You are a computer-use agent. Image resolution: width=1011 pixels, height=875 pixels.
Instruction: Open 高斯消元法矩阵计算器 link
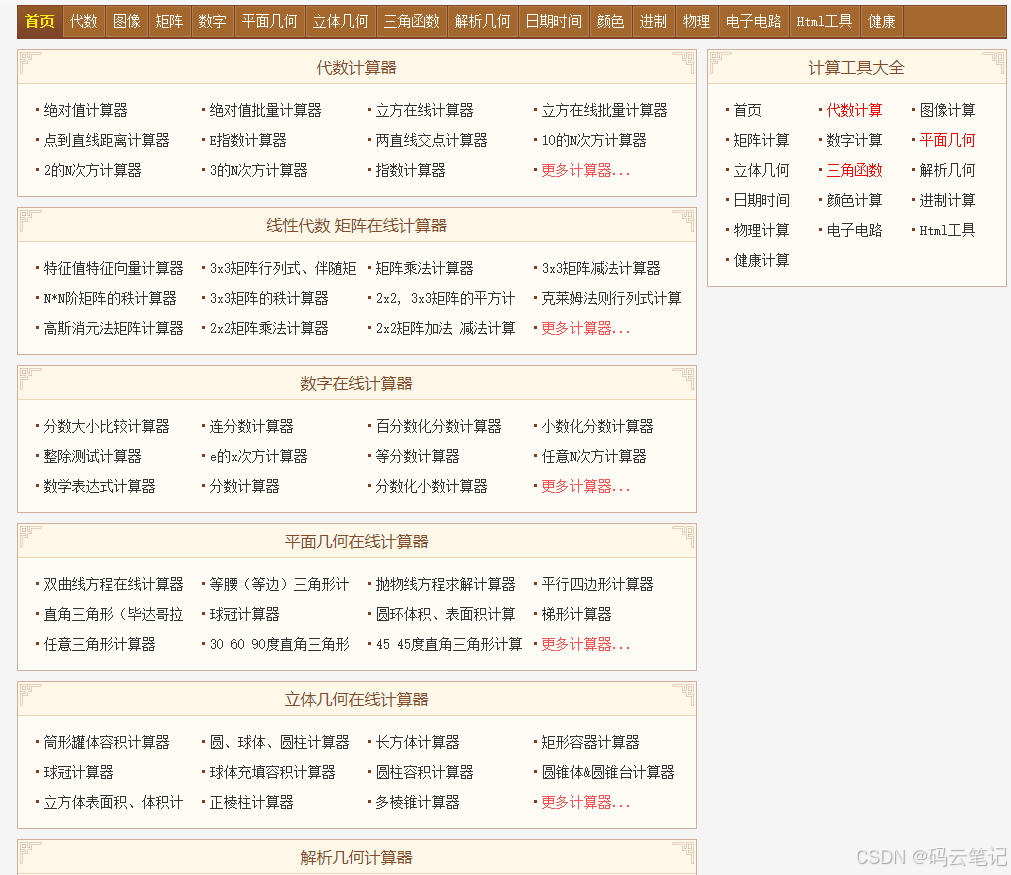113,329
